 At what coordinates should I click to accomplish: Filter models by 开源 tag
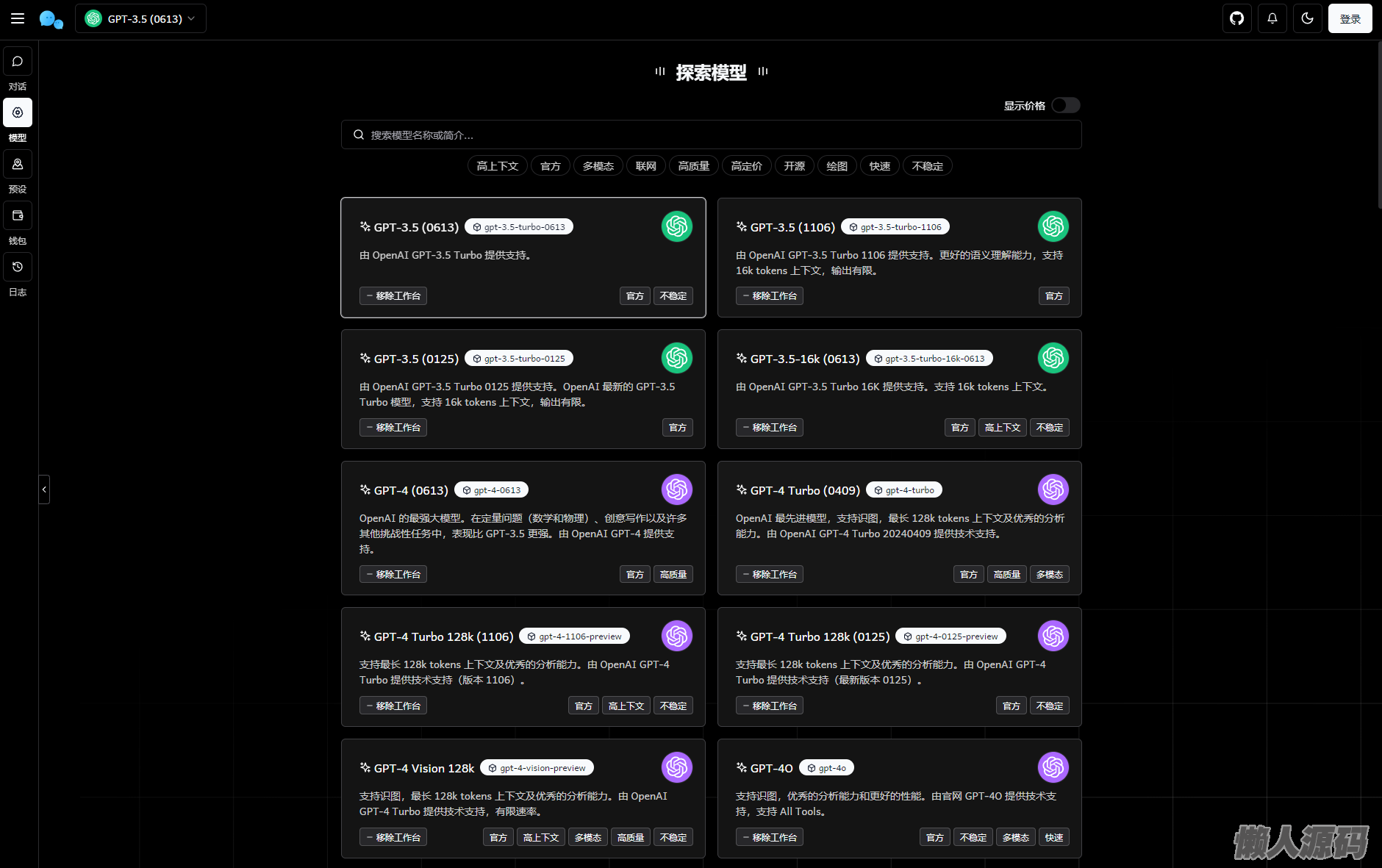coord(795,166)
